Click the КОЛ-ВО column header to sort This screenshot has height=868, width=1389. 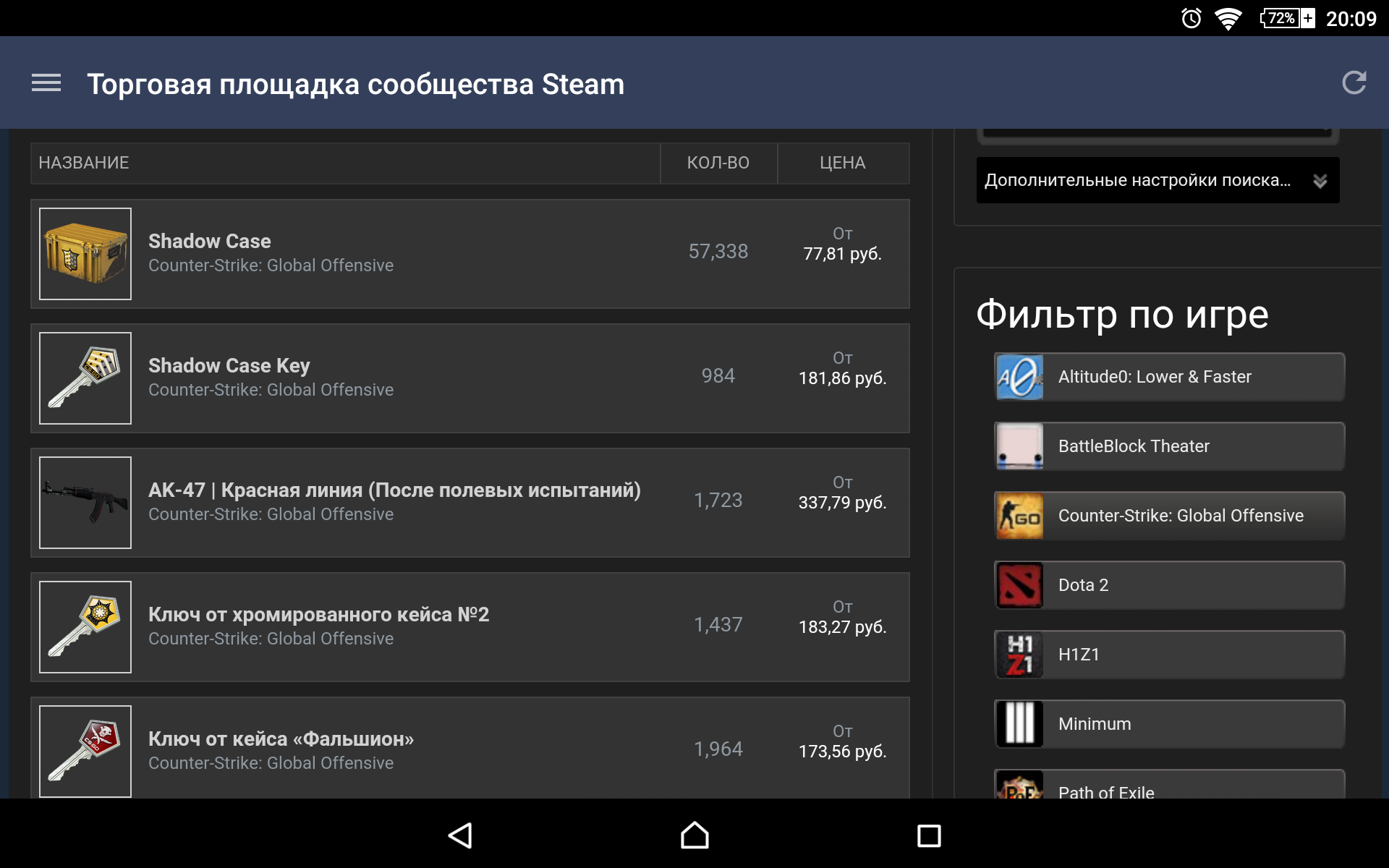716,162
